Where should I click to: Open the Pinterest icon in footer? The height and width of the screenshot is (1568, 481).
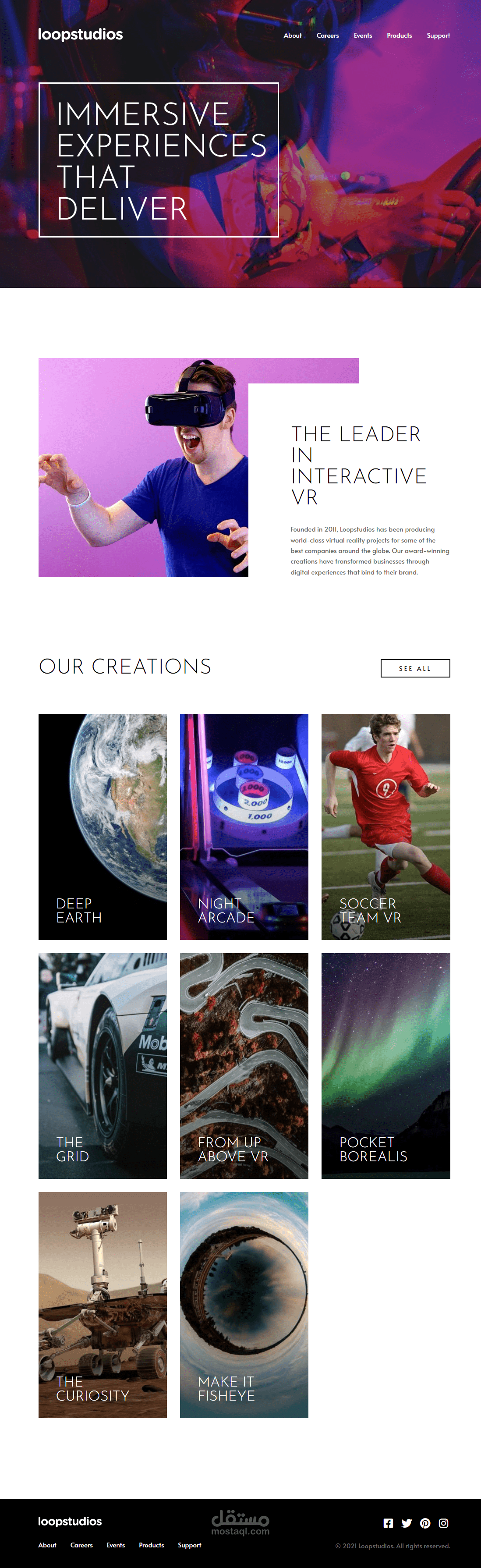[x=425, y=1523]
